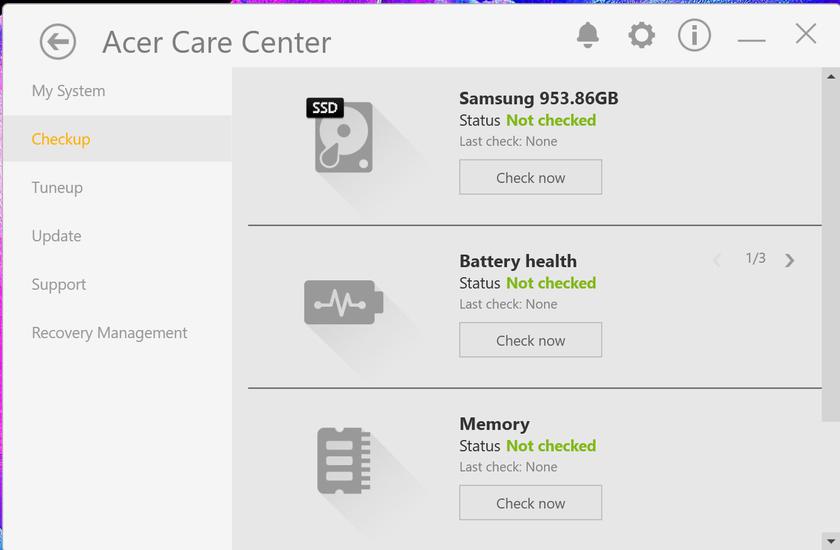840x550 pixels.
Task: Click the SSD drive icon
Action: pyautogui.click(x=342, y=137)
